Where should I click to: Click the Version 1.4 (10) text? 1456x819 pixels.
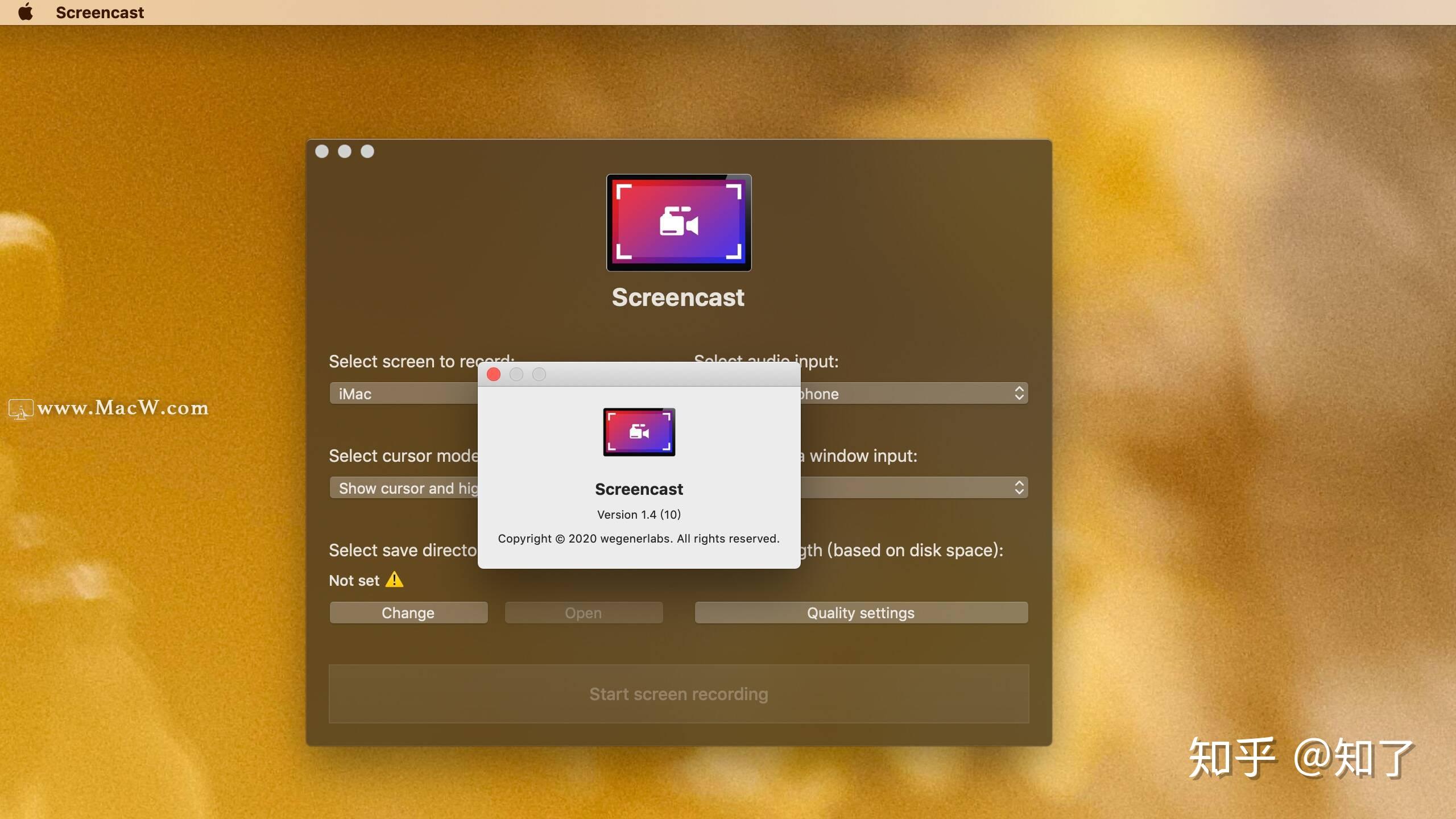[639, 514]
